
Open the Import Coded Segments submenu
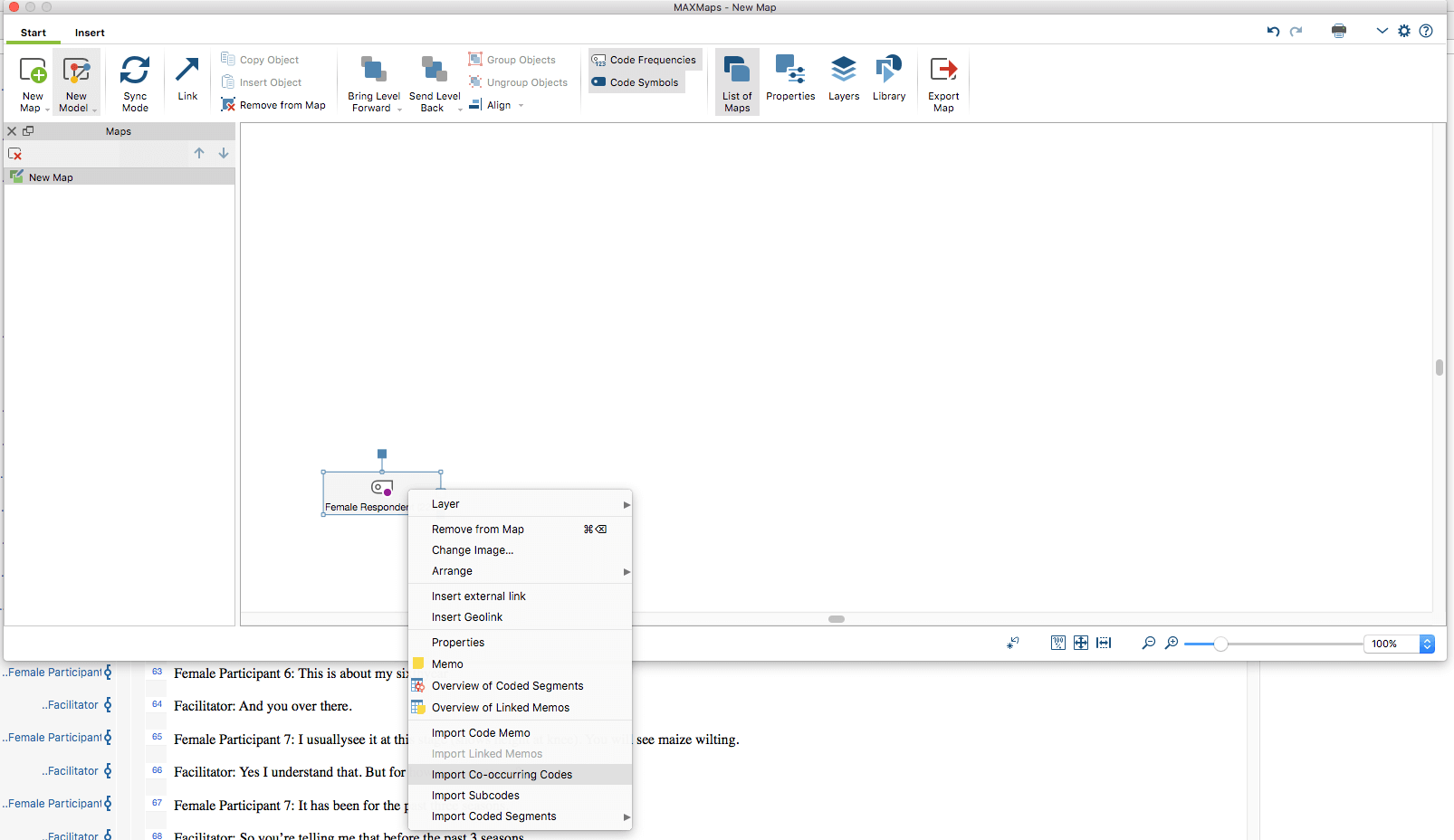point(520,816)
